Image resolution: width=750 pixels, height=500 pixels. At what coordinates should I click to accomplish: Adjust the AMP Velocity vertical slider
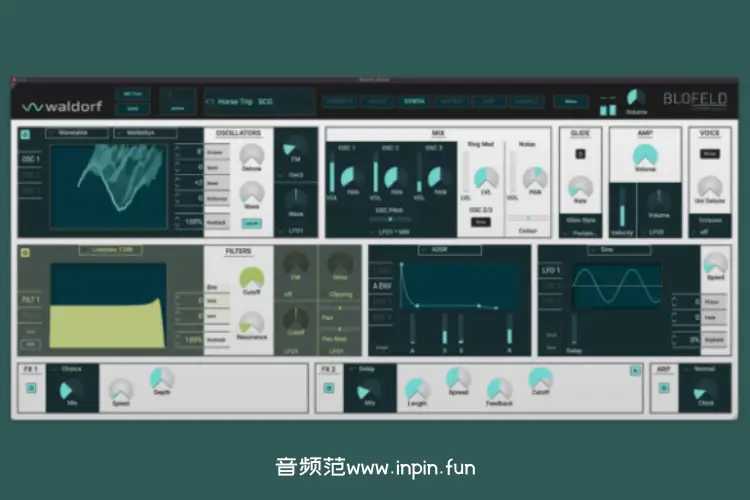point(622,207)
